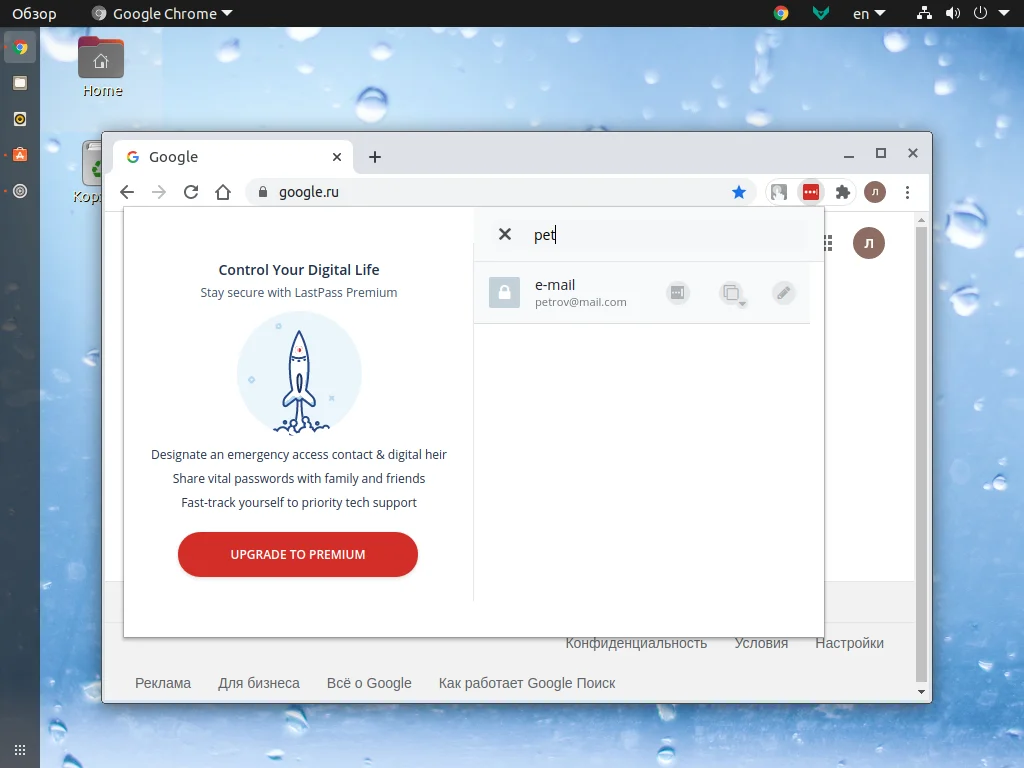
Task: Close the Google tab
Action: click(x=337, y=157)
